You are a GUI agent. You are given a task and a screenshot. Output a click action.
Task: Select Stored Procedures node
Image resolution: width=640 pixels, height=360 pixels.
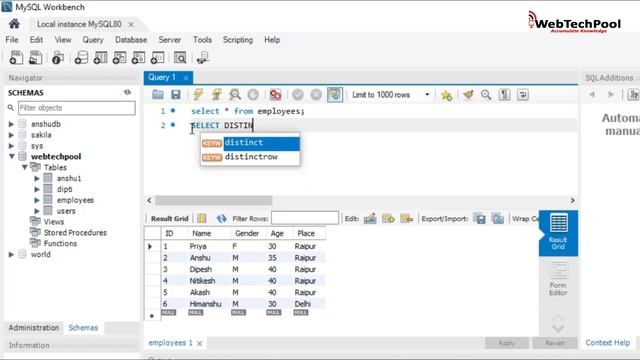pos(75,233)
